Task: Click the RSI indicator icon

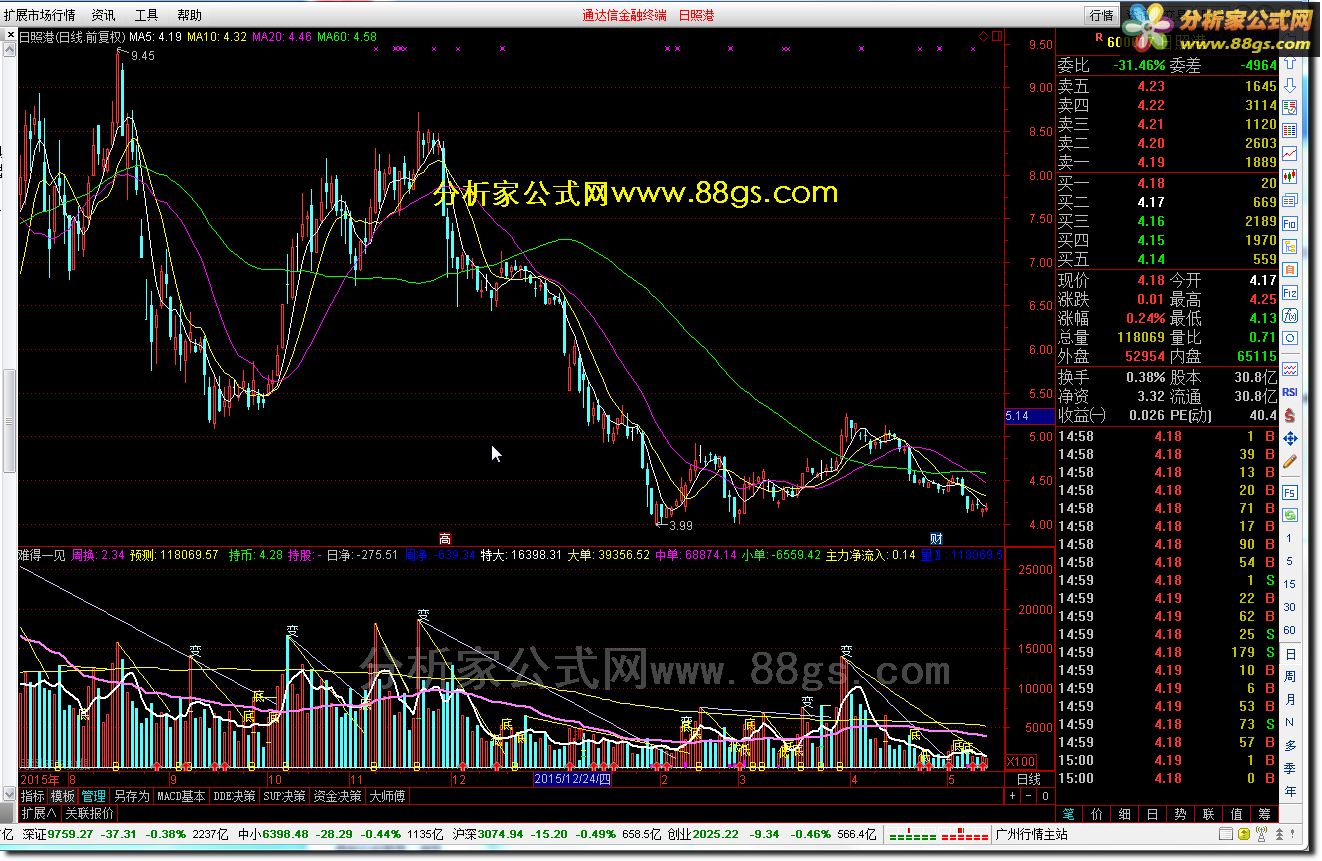Action: click(x=1290, y=392)
